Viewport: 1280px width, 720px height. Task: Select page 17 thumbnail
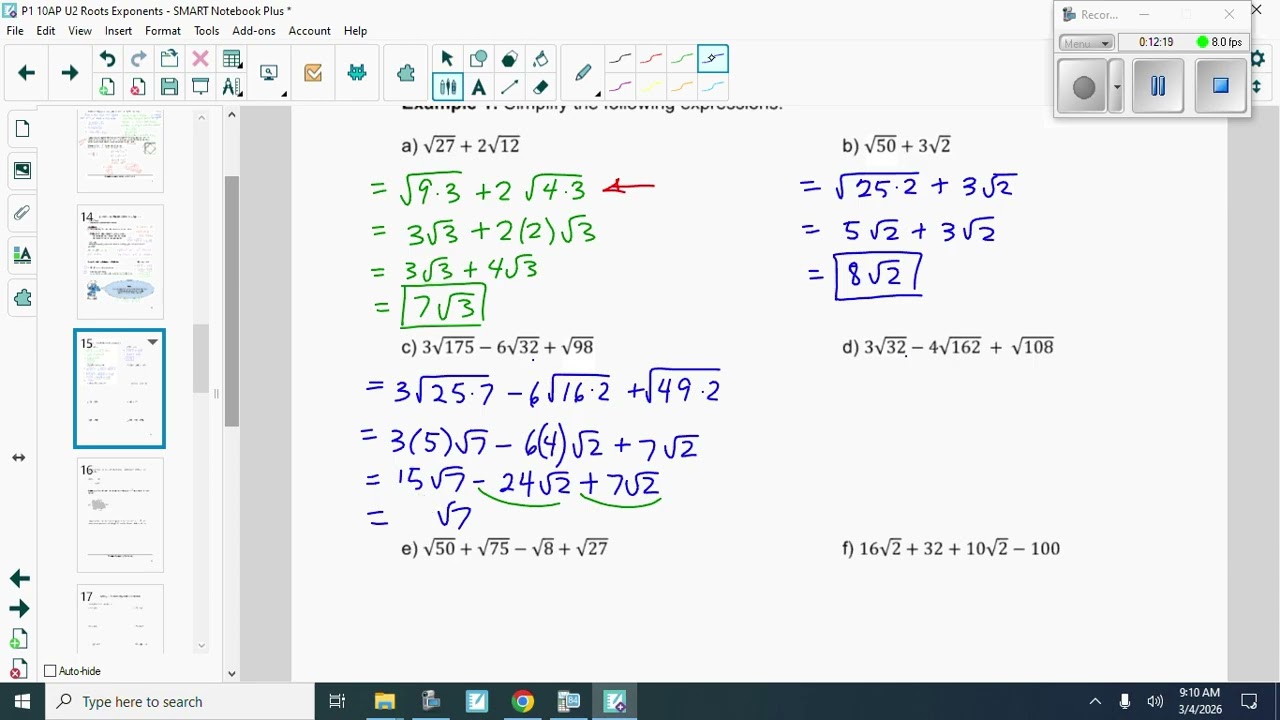120,618
